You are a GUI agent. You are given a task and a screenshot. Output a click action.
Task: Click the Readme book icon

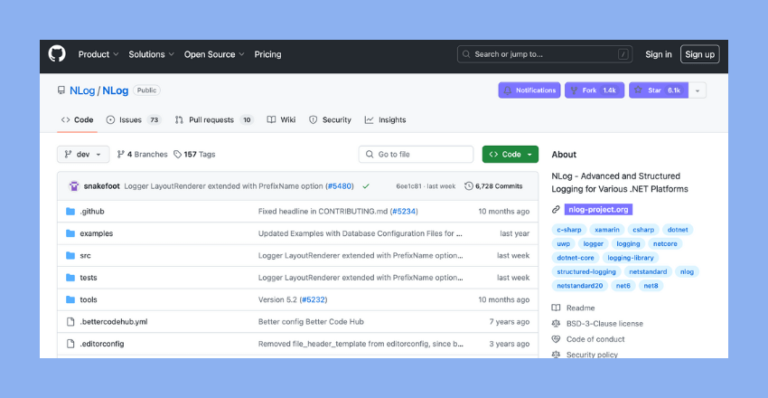click(556, 308)
